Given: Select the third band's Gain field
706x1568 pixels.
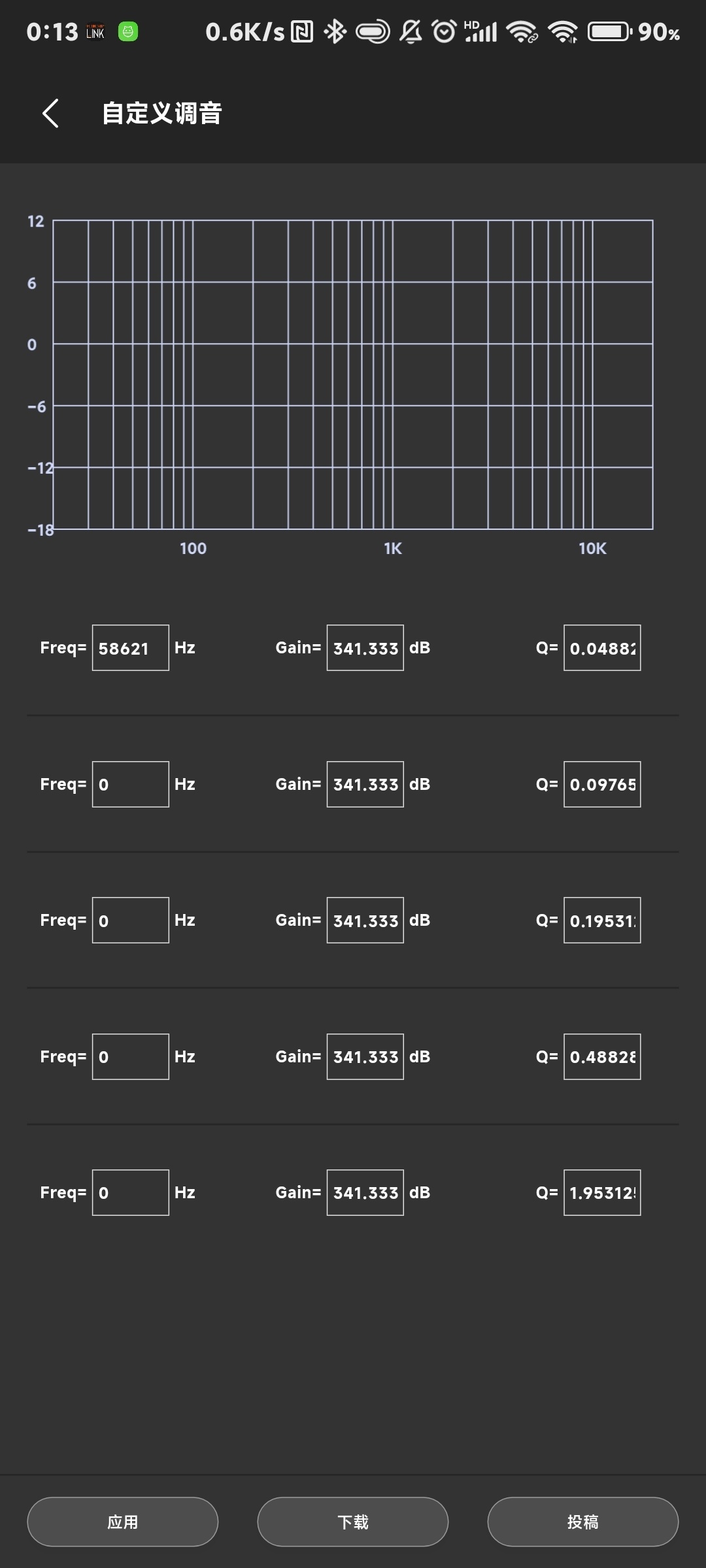Looking at the screenshot, I should tap(365, 921).
